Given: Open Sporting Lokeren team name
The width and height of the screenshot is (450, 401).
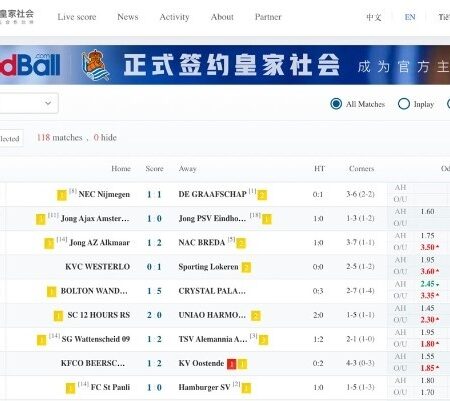Looking at the screenshot, I should point(209,267).
